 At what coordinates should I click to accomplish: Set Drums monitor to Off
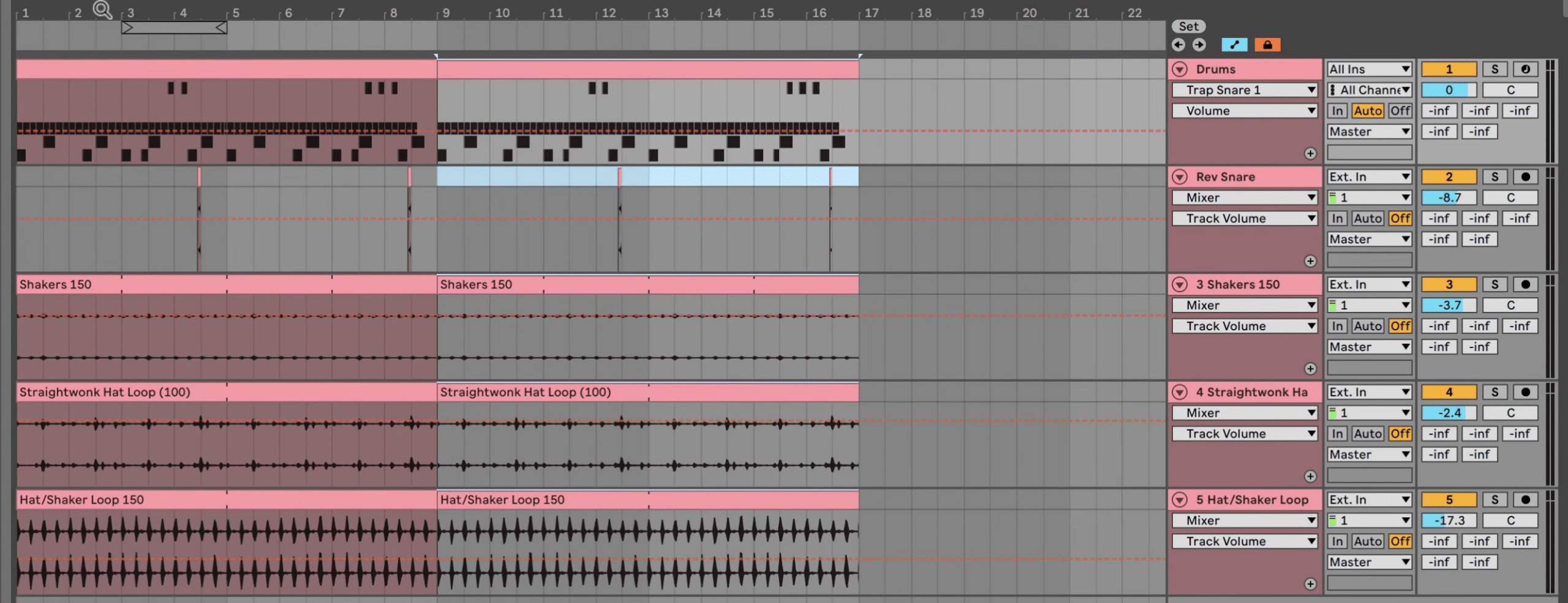pos(1400,111)
